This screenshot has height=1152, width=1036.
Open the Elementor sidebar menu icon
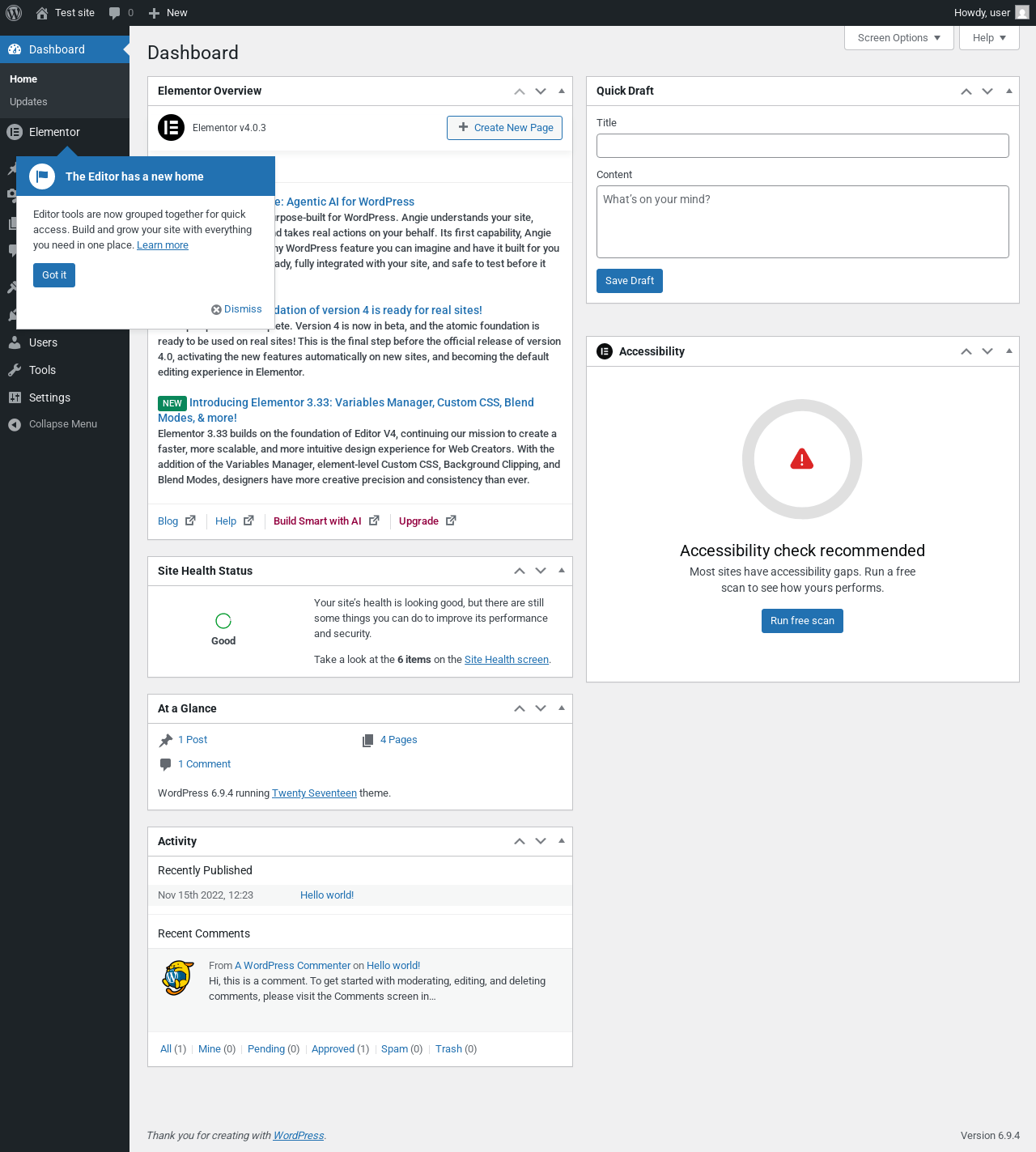[x=15, y=132]
